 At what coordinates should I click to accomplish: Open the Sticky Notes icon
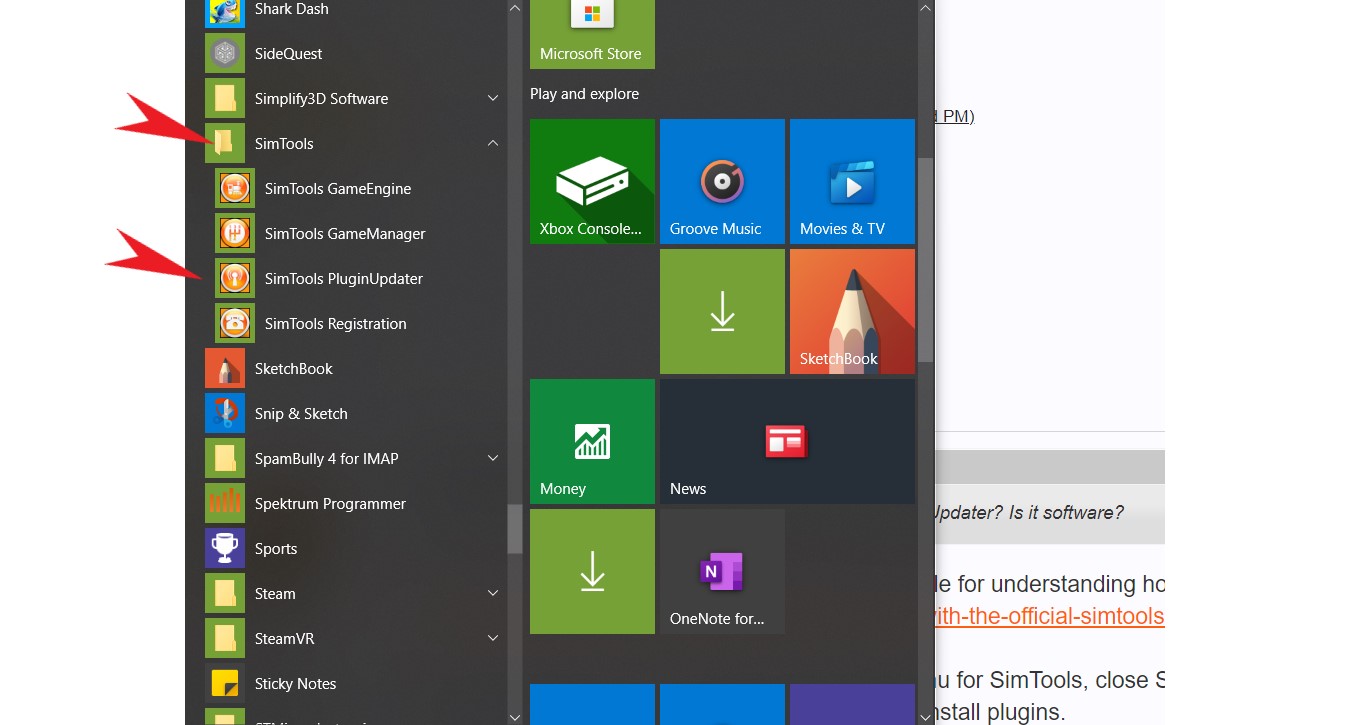[x=225, y=683]
